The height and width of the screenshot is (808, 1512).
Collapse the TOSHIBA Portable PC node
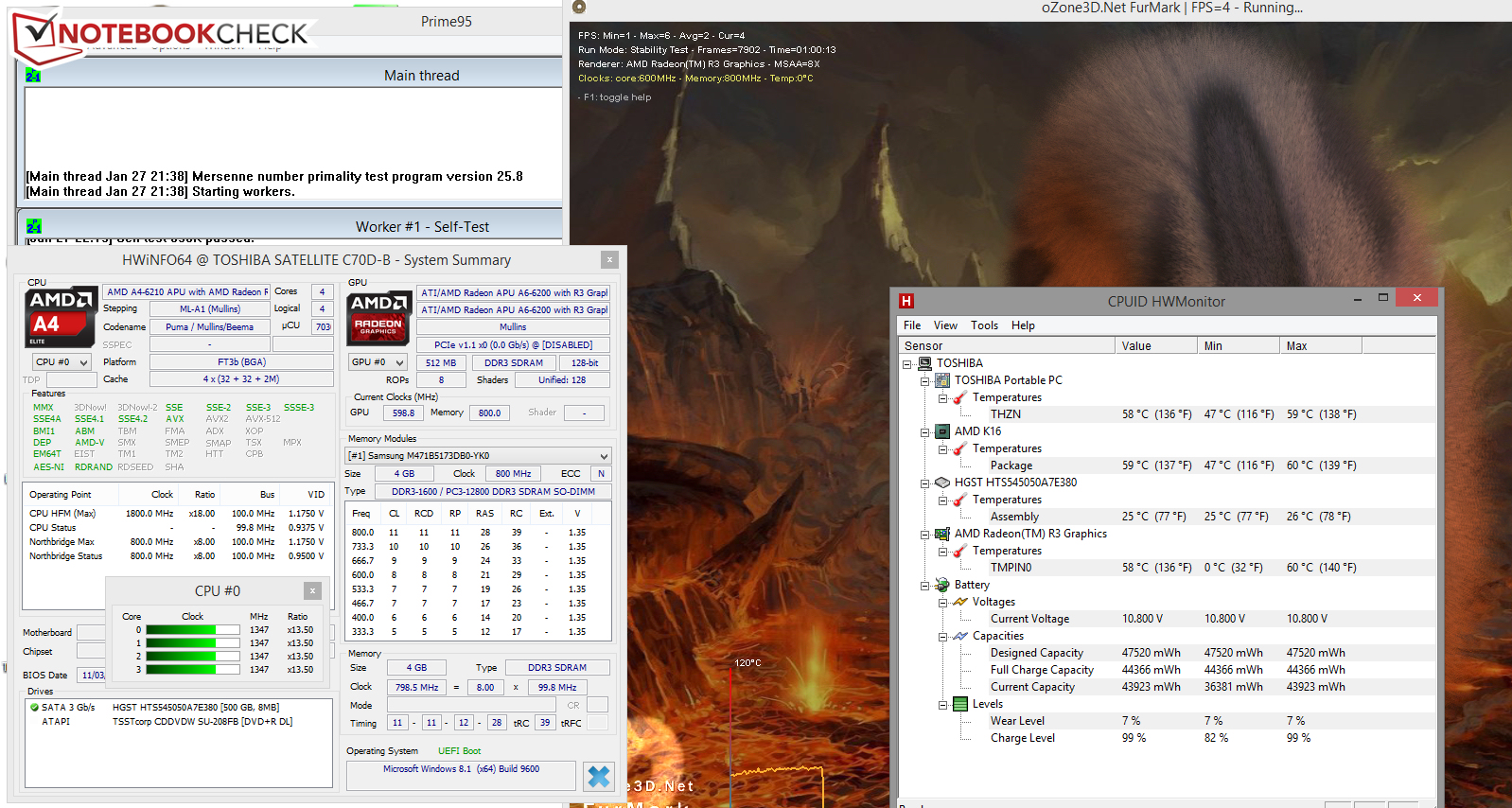pyautogui.click(x=924, y=380)
